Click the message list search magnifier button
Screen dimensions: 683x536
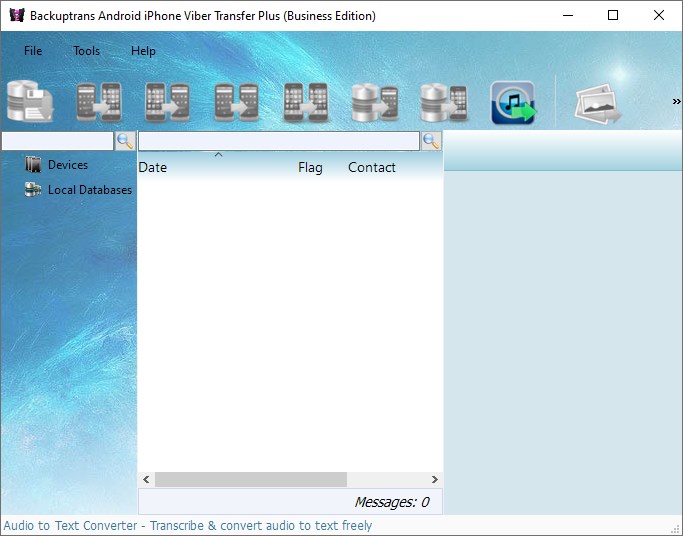click(x=431, y=141)
